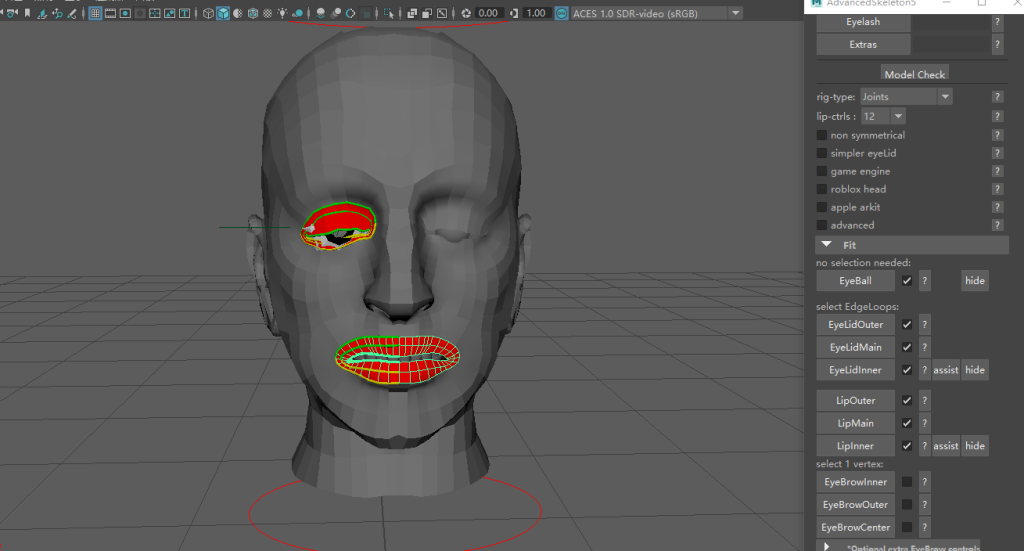This screenshot has height=551, width=1024.
Task: Click the help ? beside rig-type
Action: [x=997, y=97]
